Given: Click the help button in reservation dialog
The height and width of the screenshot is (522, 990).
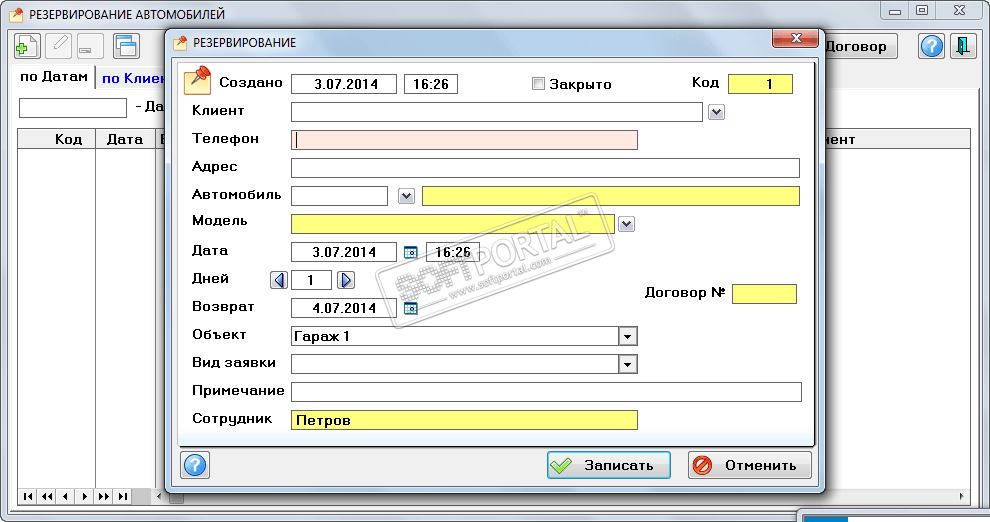Looking at the screenshot, I should coord(195,465).
